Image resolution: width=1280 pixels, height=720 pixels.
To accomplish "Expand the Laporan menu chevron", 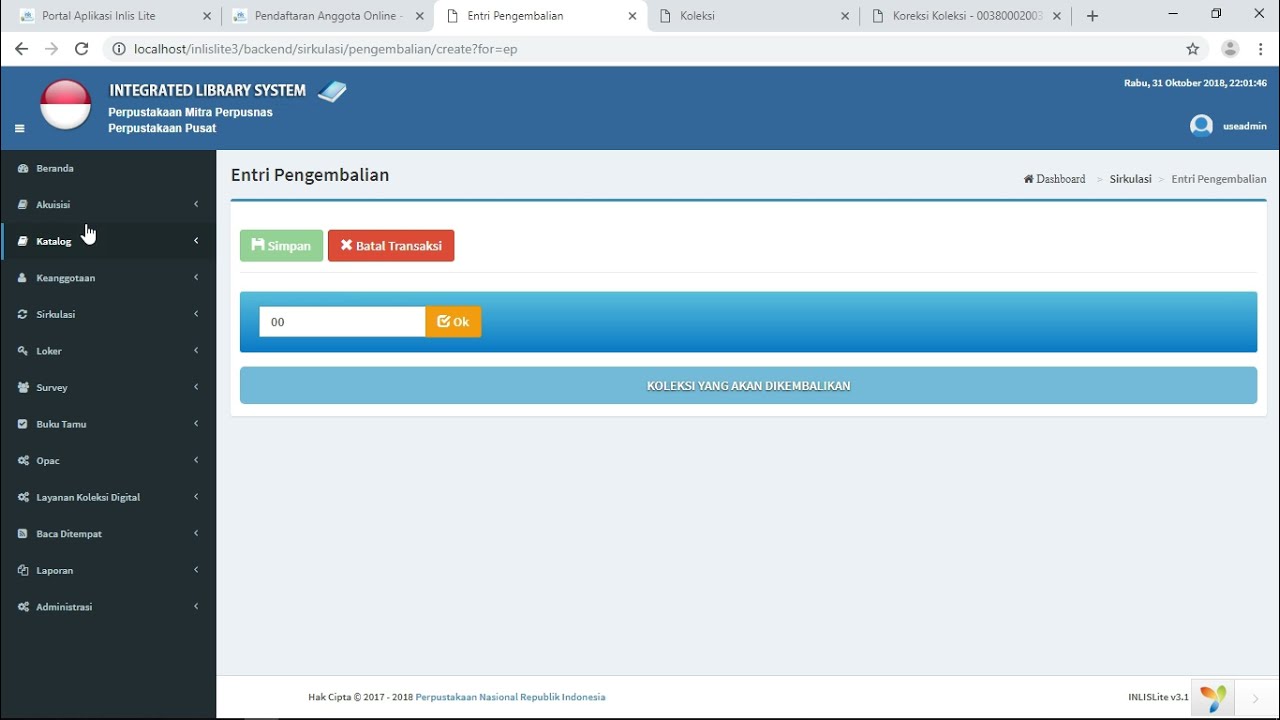I will tap(196, 570).
